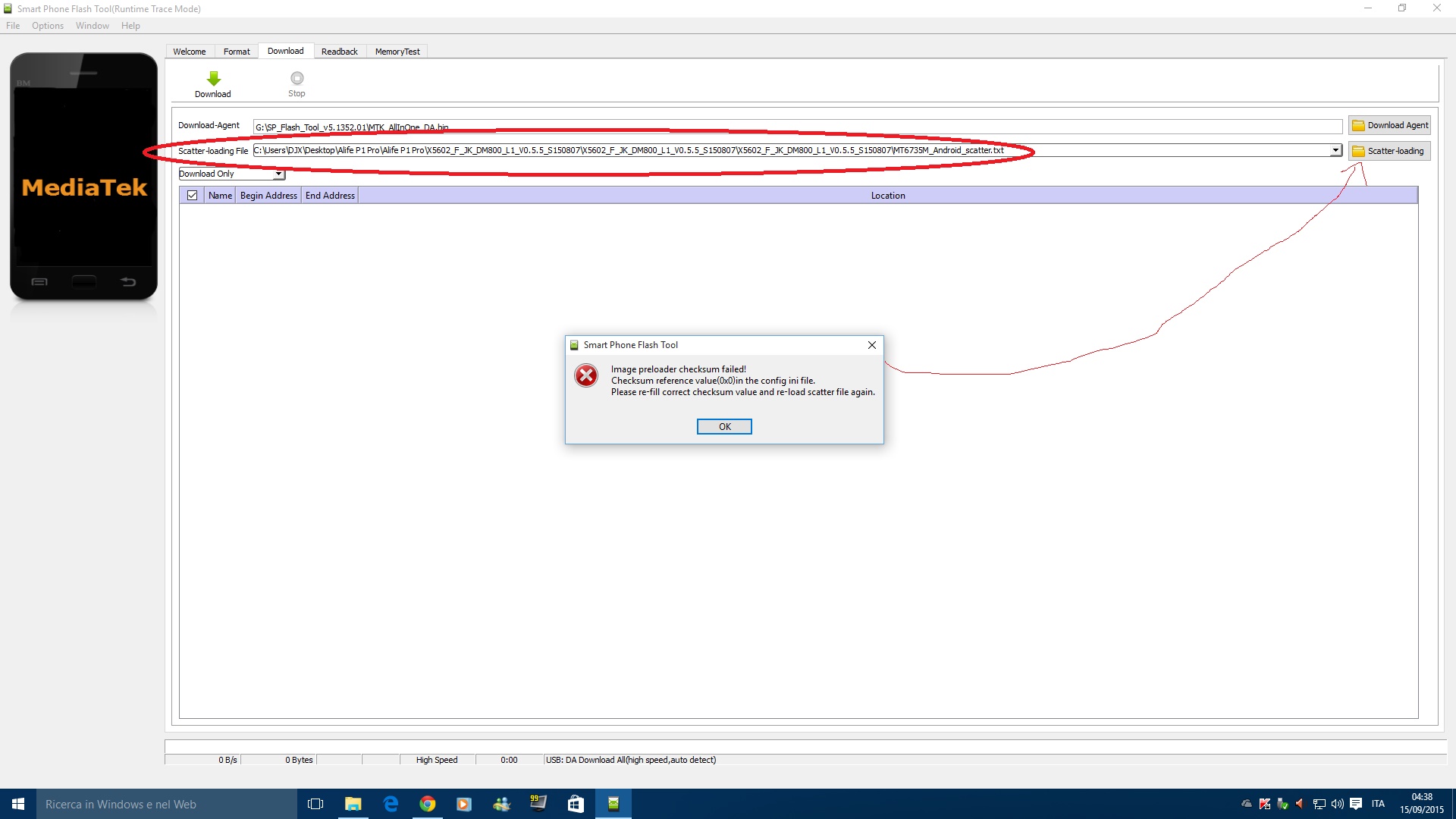The width and height of the screenshot is (1456, 819).
Task: Click the MediaTek phone image
Action: tap(83, 176)
